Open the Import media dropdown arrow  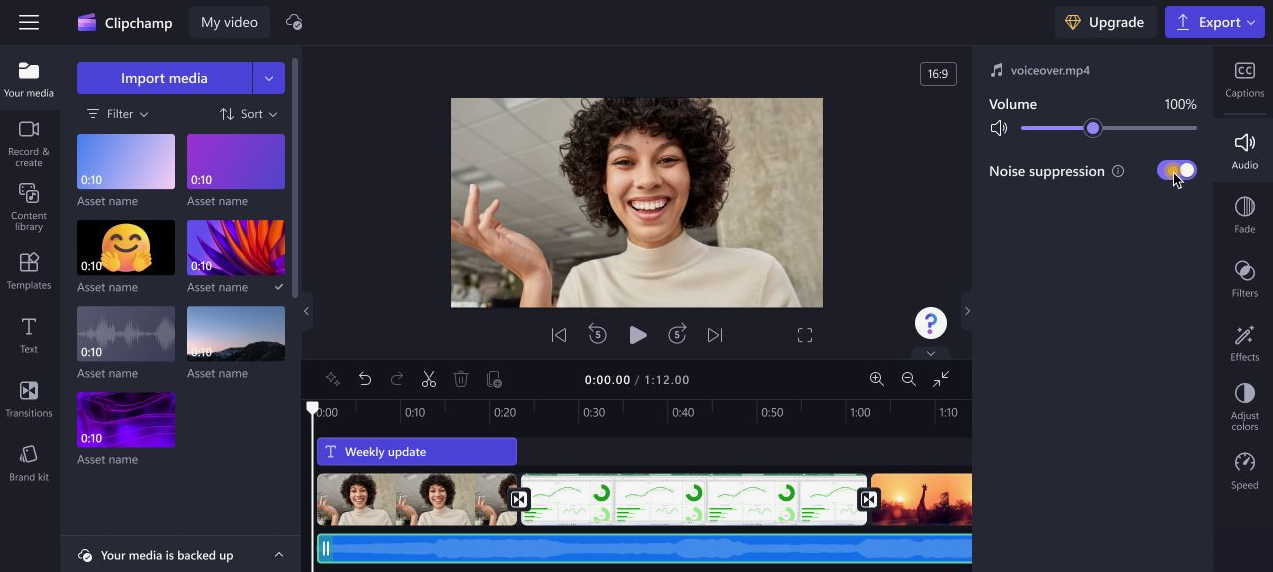pos(268,78)
